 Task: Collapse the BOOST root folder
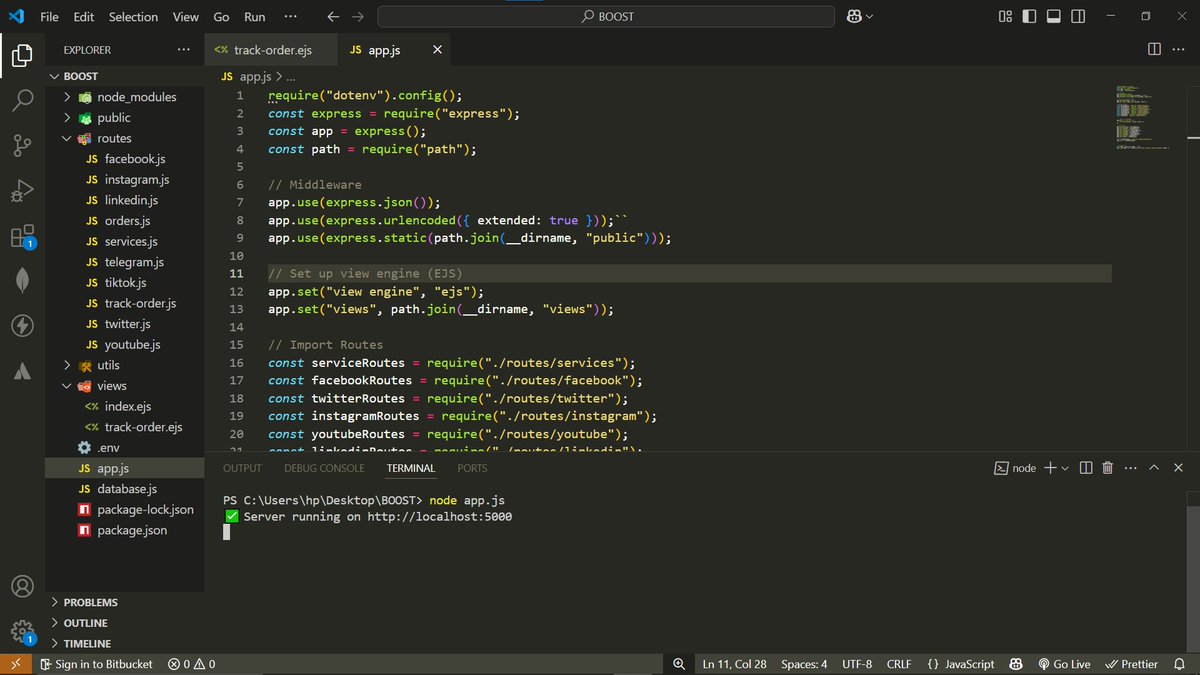click(125, 76)
